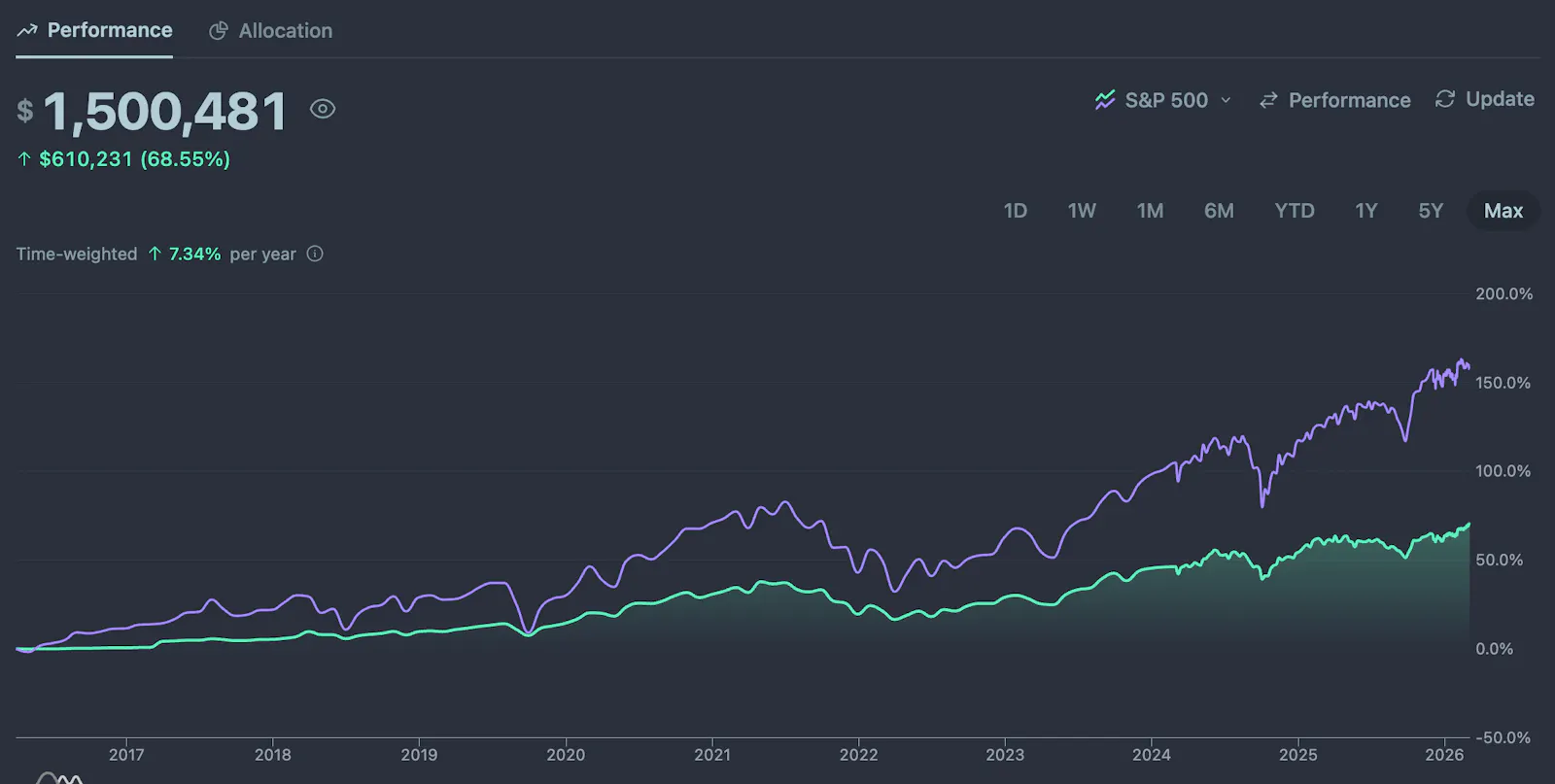This screenshot has width=1555, height=784.
Task: Switch chart to 6M range
Action: click(1219, 211)
